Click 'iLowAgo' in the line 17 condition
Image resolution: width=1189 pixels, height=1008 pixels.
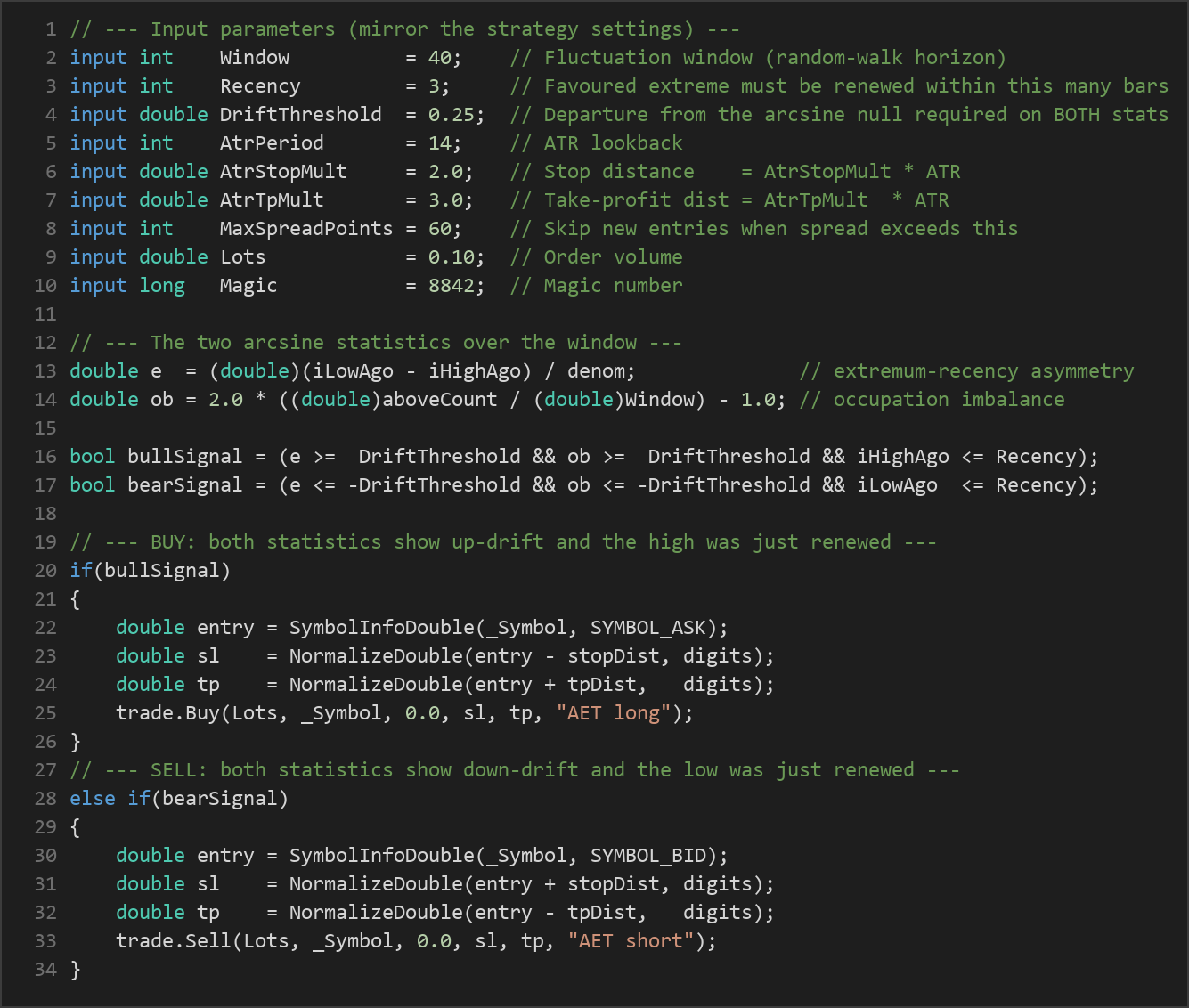[897, 485]
